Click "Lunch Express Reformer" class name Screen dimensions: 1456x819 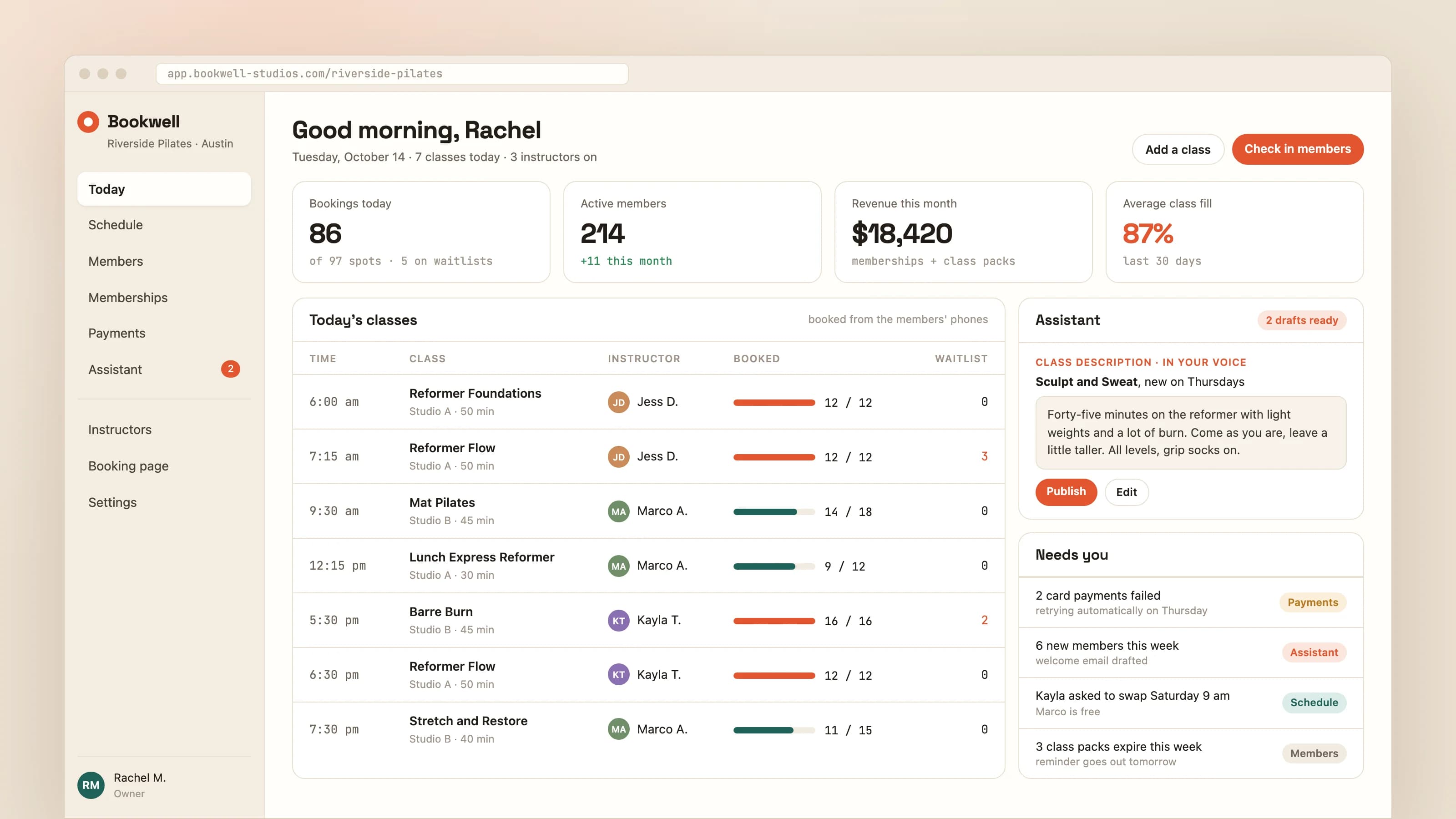(x=481, y=557)
